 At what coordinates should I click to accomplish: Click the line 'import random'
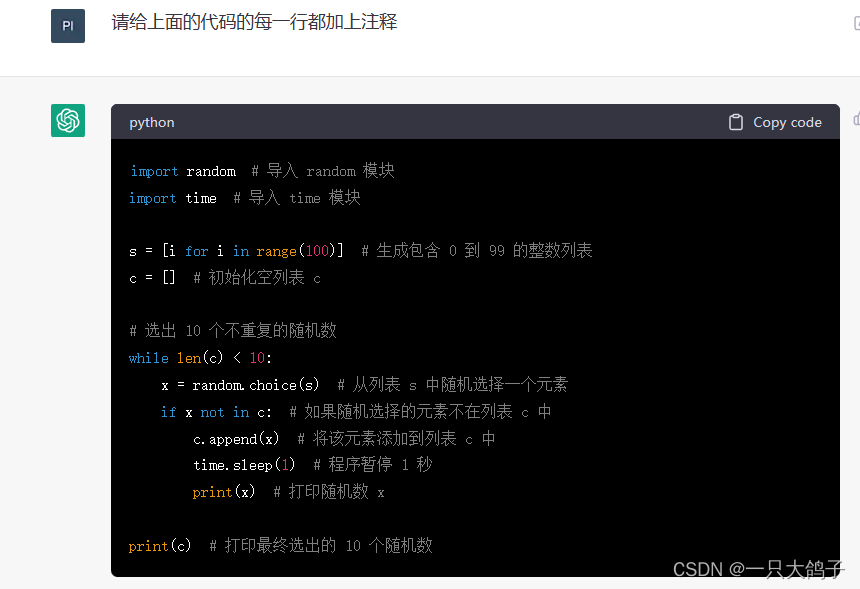pos(183,171)
